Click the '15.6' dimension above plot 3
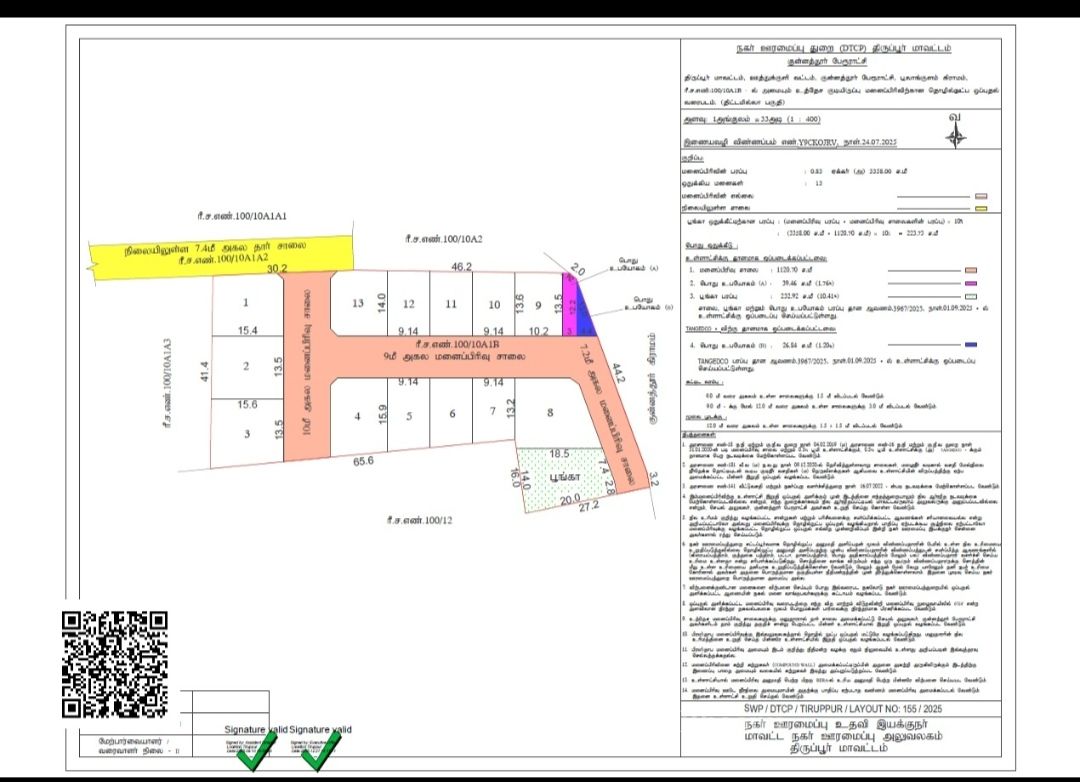The width and height of the screenshot is (1080, 782). tap(247, 404)
